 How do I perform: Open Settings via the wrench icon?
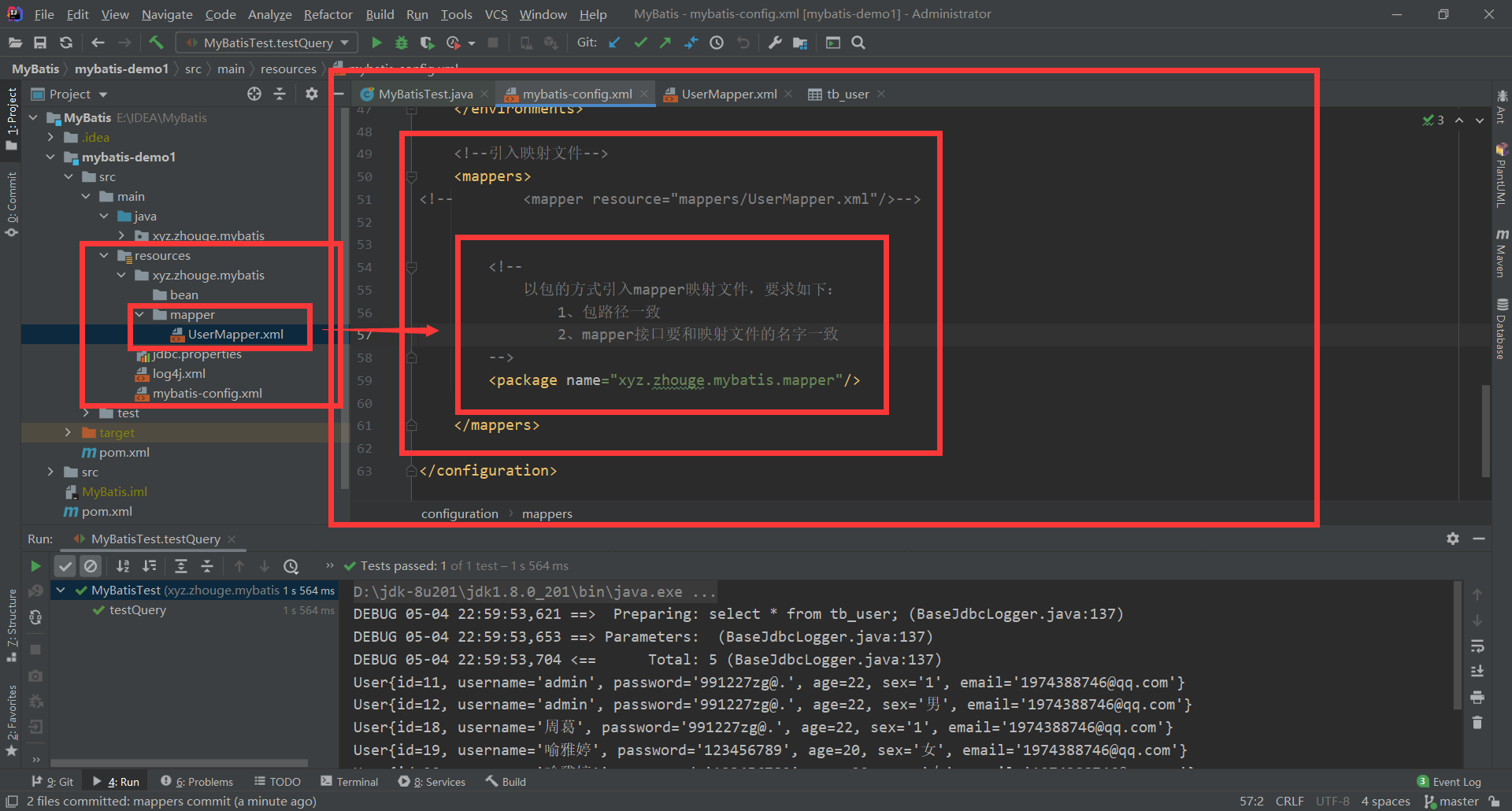(x=775, y=43)
